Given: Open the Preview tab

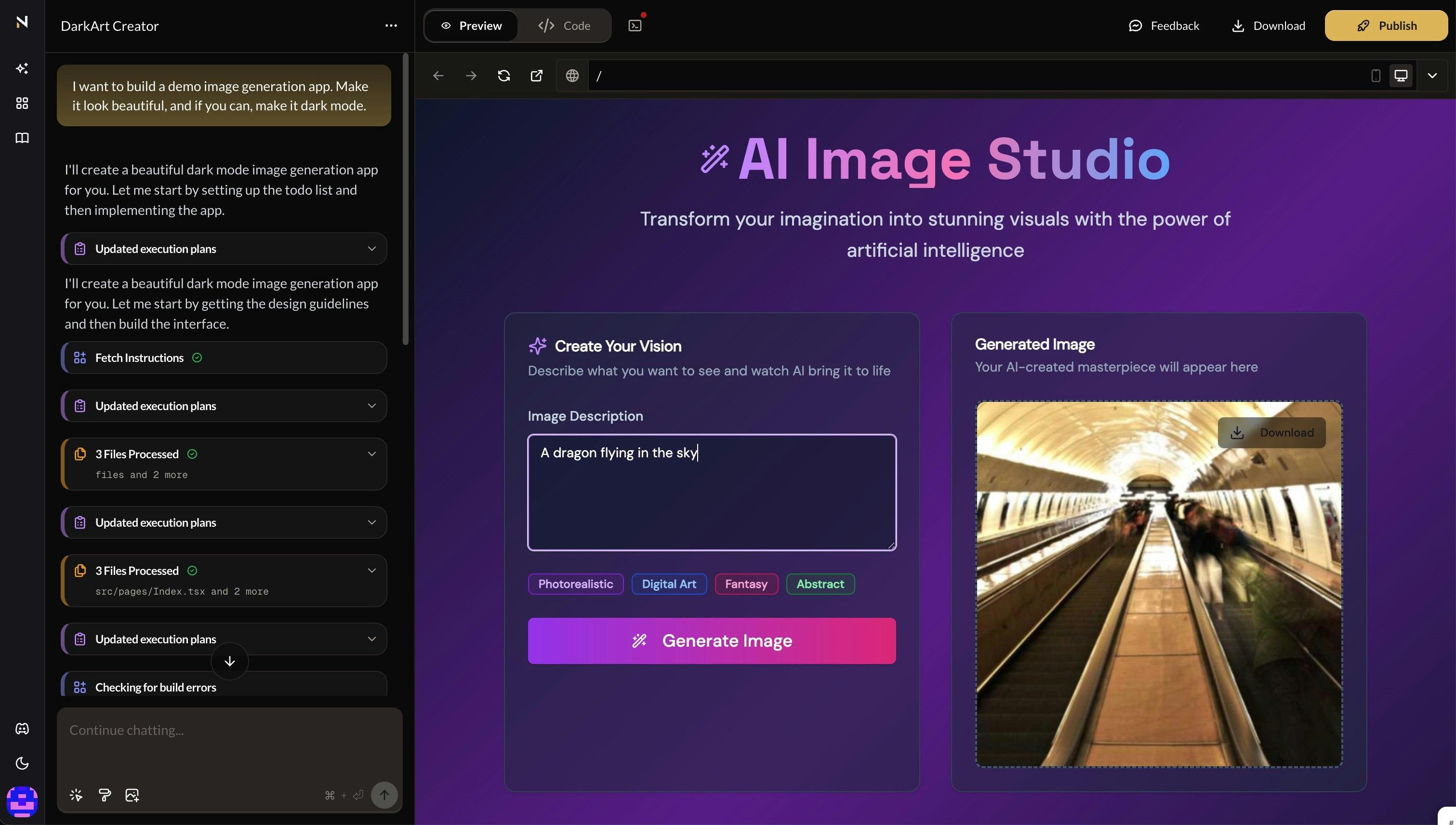Looking at the screenshot, I should coord(470,26).
